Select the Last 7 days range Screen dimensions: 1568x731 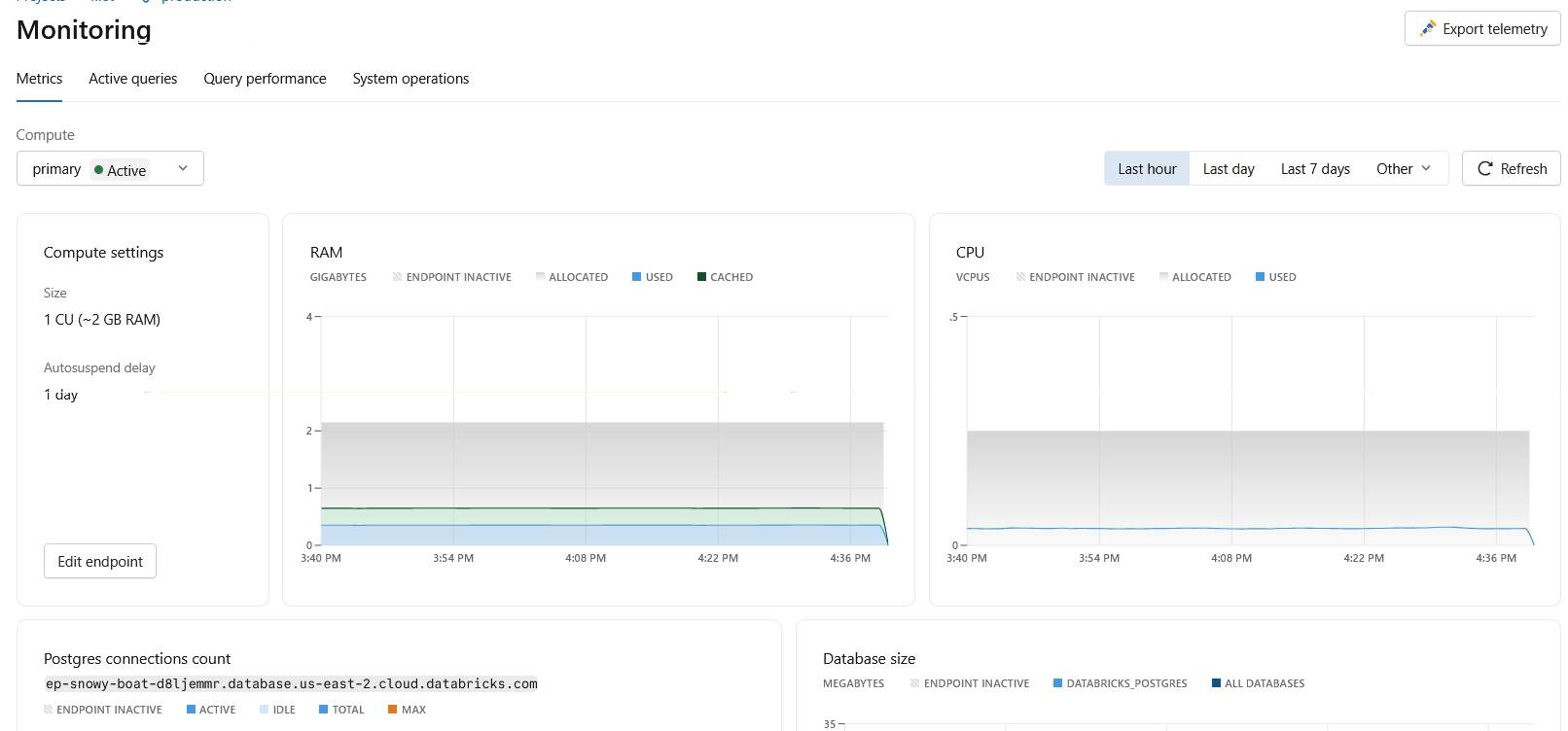(x=1315, y=168)
